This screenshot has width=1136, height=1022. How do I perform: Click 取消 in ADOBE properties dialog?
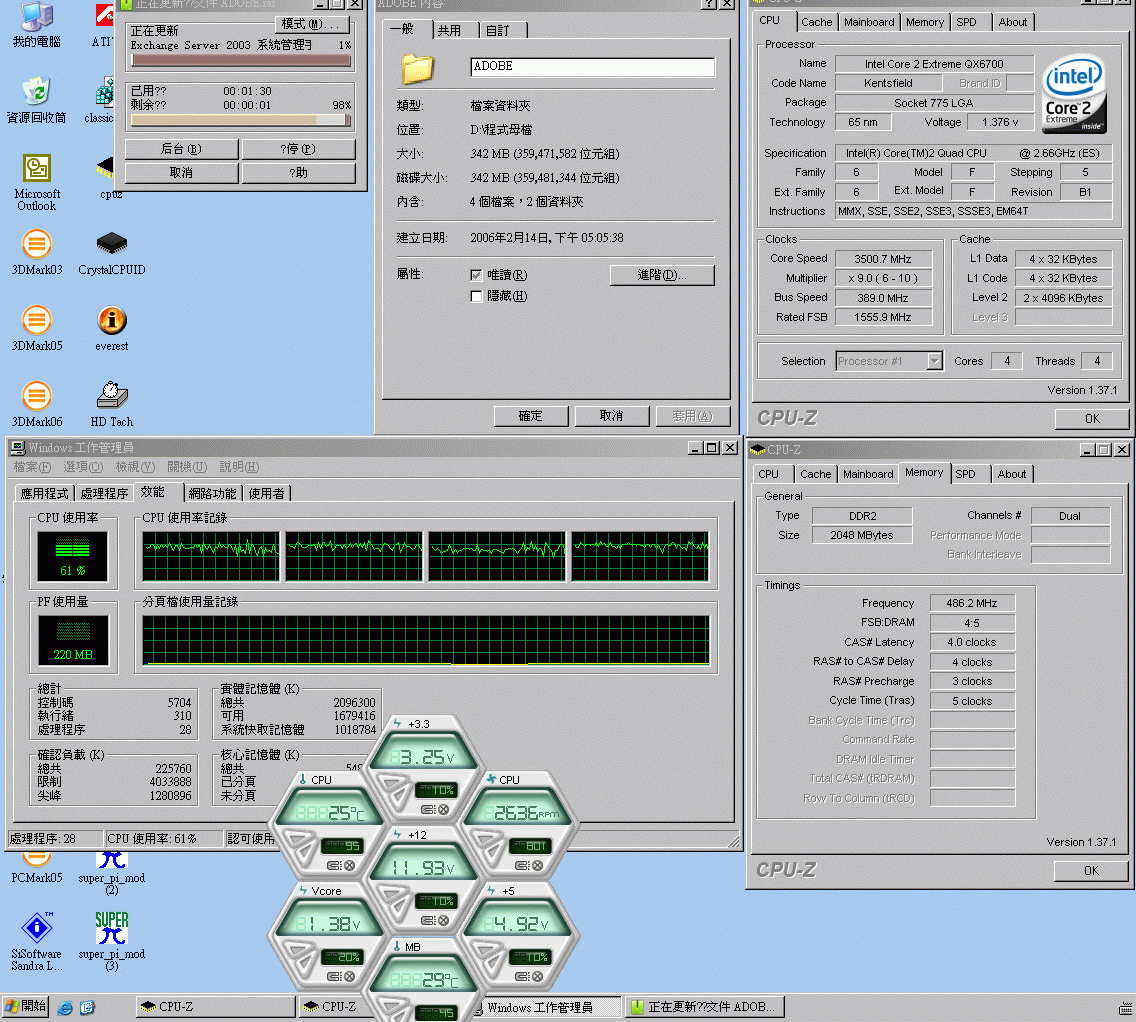pyautogui.click(x=611, y=416)
